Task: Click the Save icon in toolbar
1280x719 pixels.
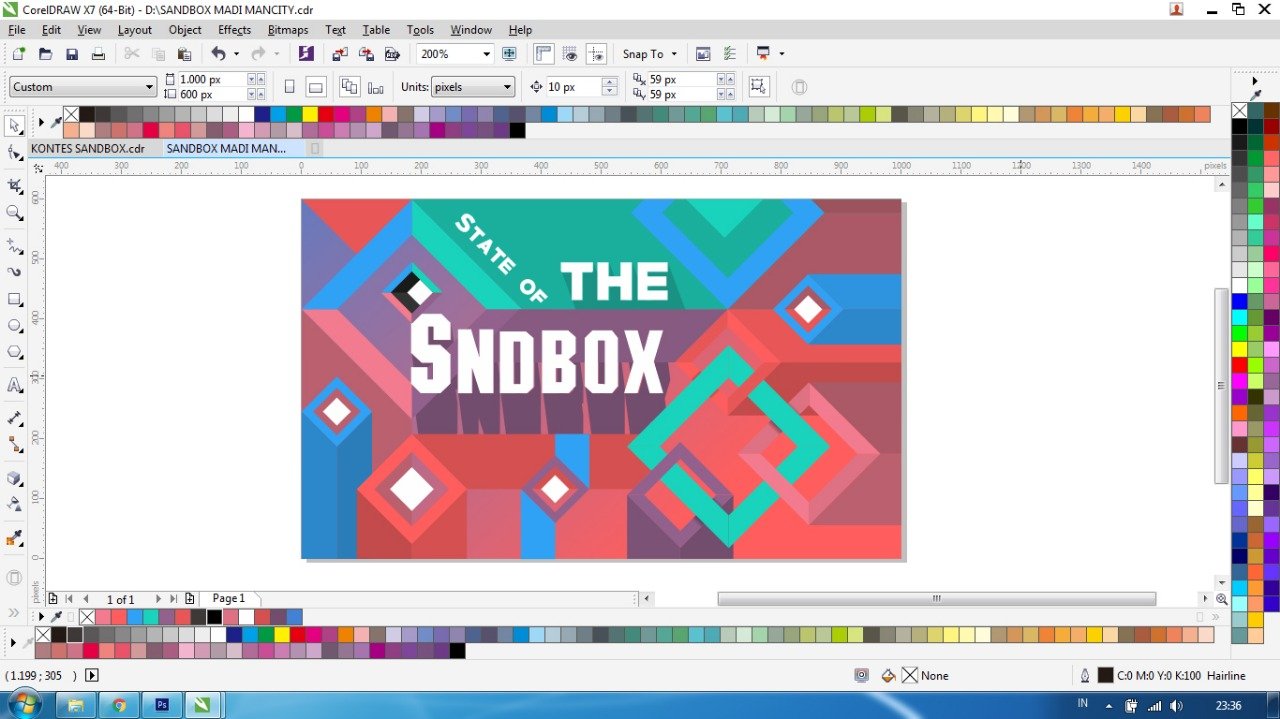Action: pyautogui.click(x=72, y=54)
